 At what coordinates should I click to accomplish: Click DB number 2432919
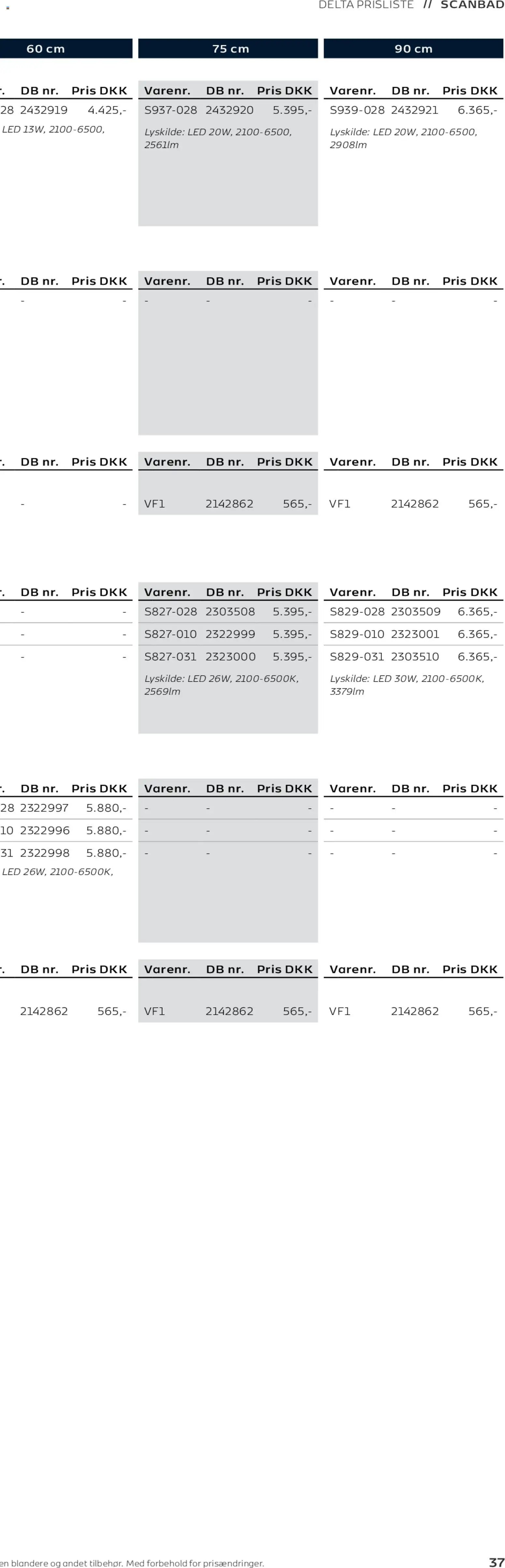point(44,110)
